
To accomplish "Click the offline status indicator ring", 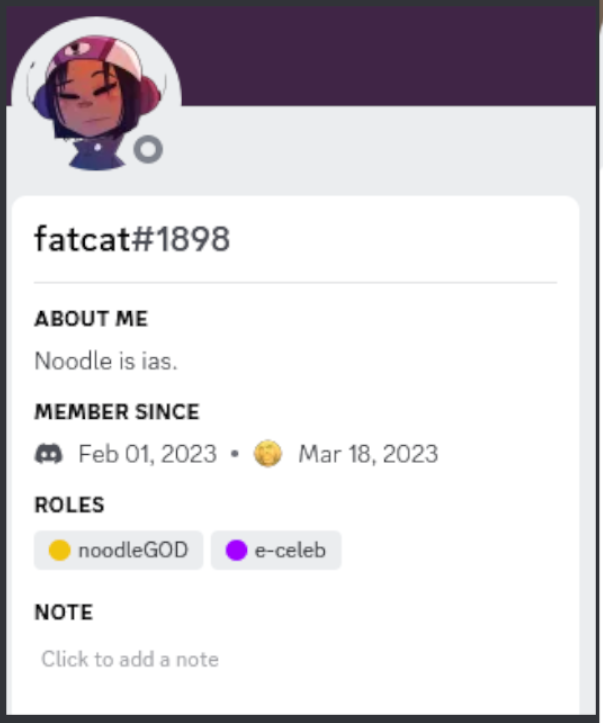I will pyautogui.click(x=148, y=150).
